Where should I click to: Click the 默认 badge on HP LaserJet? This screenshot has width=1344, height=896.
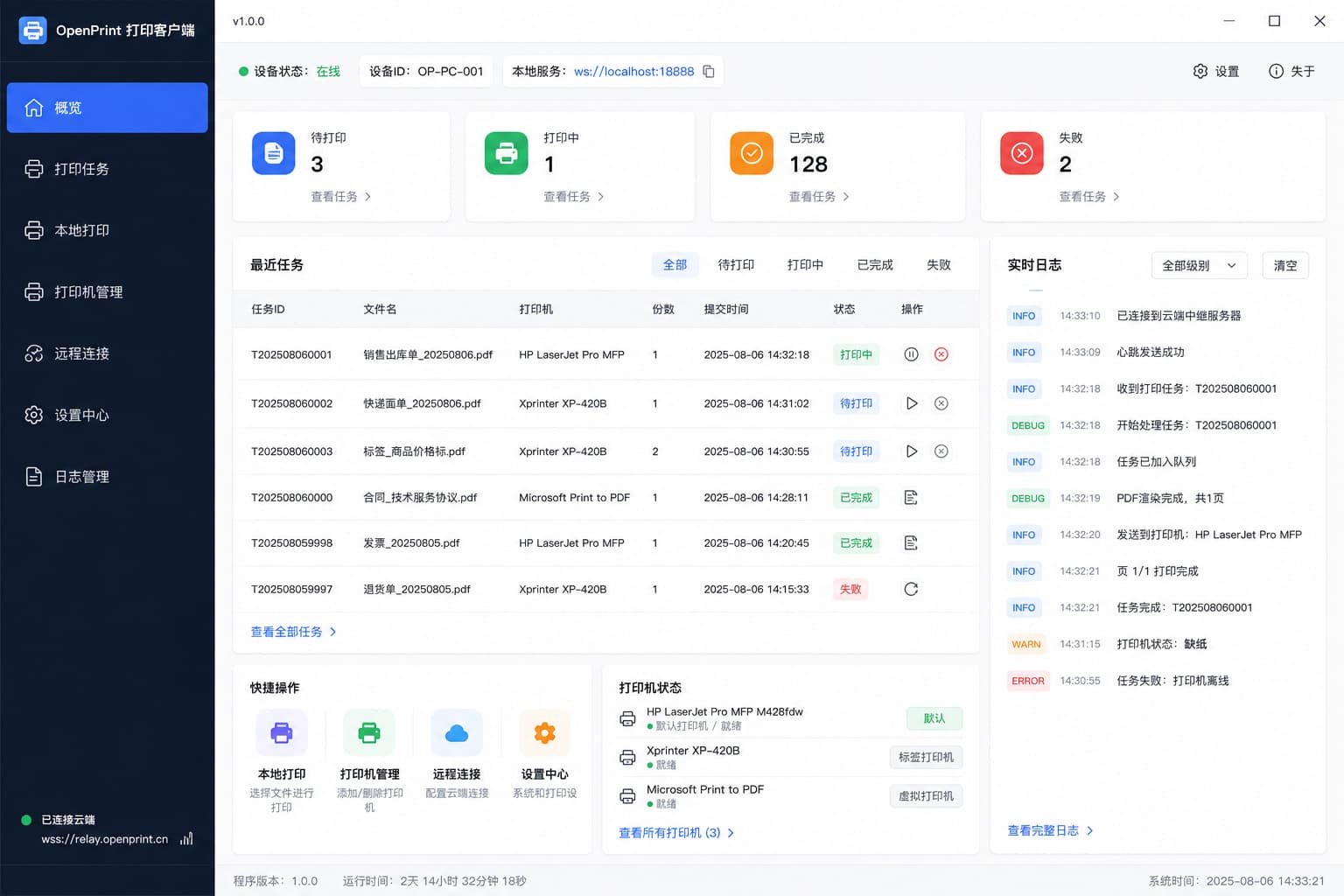934,718
